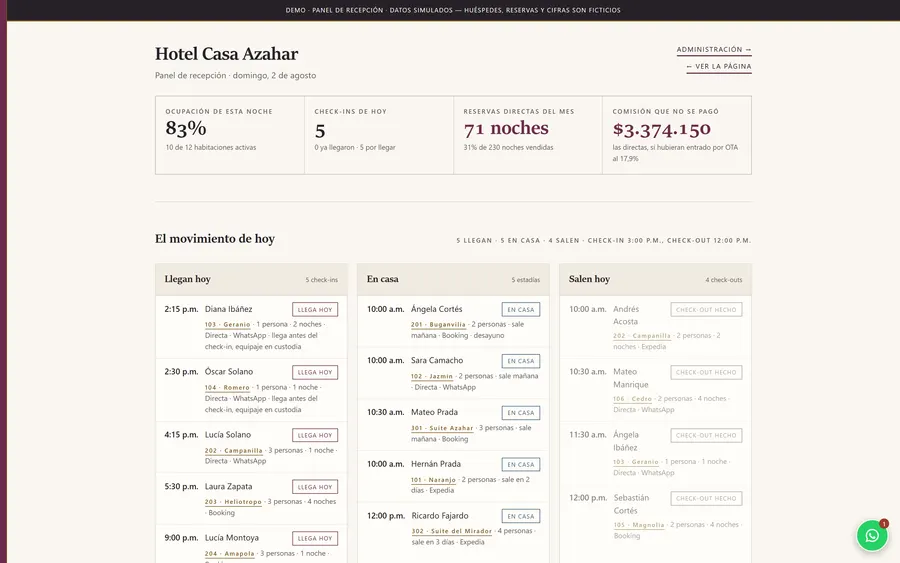Screen dimensions: 900x563
Task: Click guest name Sara Camacho
Action: [x=437, y=360]
